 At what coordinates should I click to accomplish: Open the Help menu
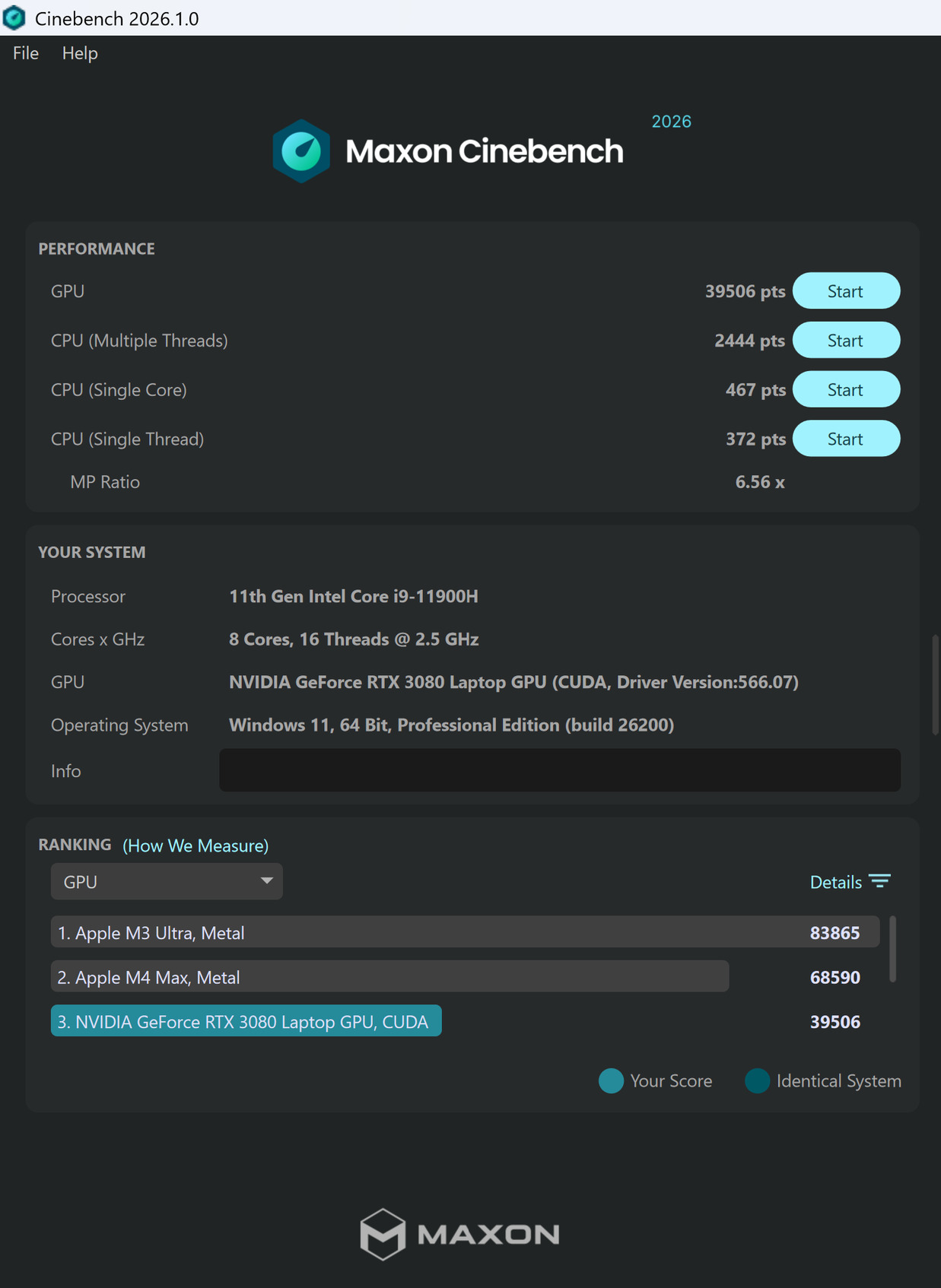80,53
